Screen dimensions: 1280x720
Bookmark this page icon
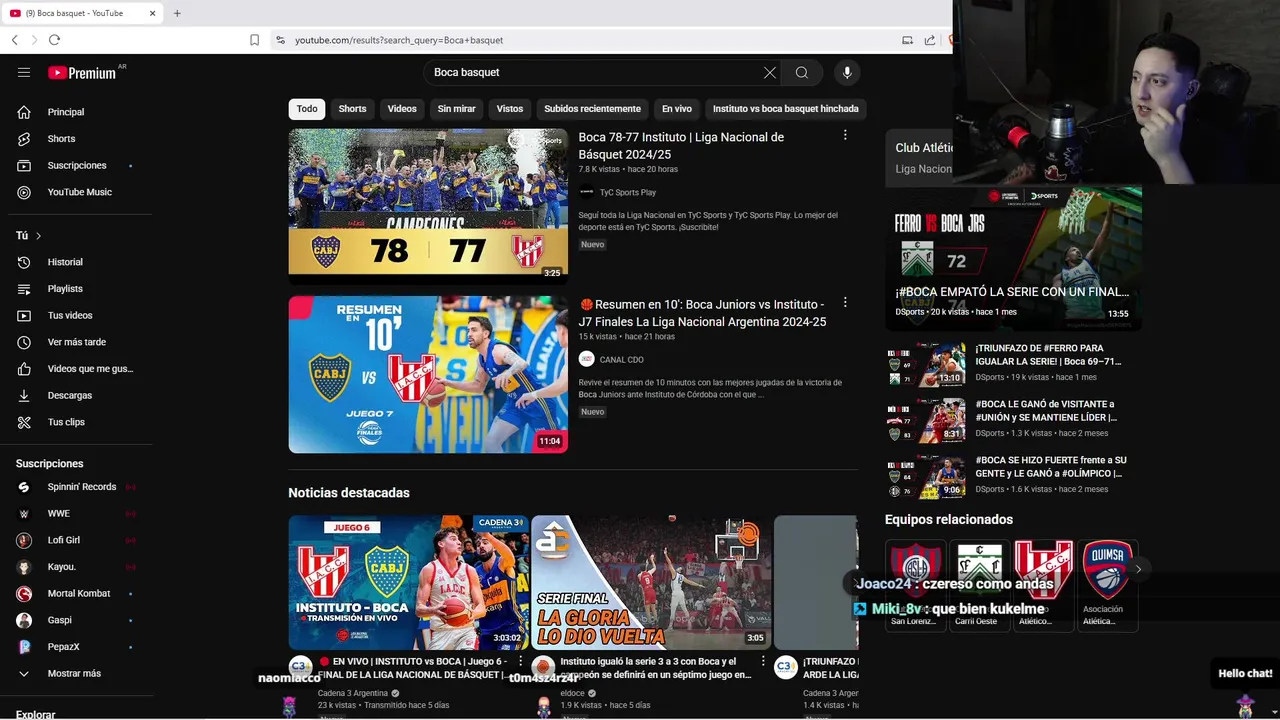coord(254,40)
